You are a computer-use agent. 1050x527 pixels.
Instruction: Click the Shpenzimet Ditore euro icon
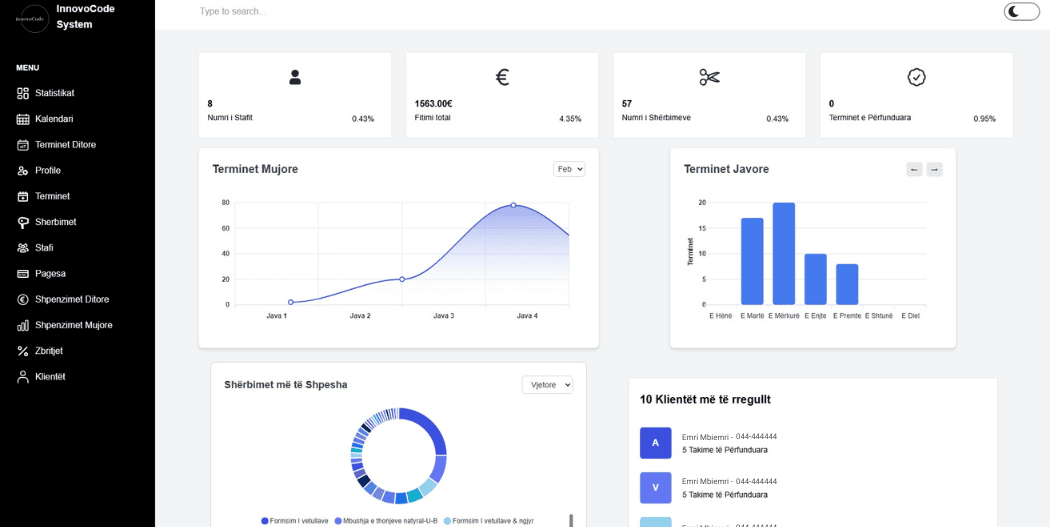tap(23, 299)
